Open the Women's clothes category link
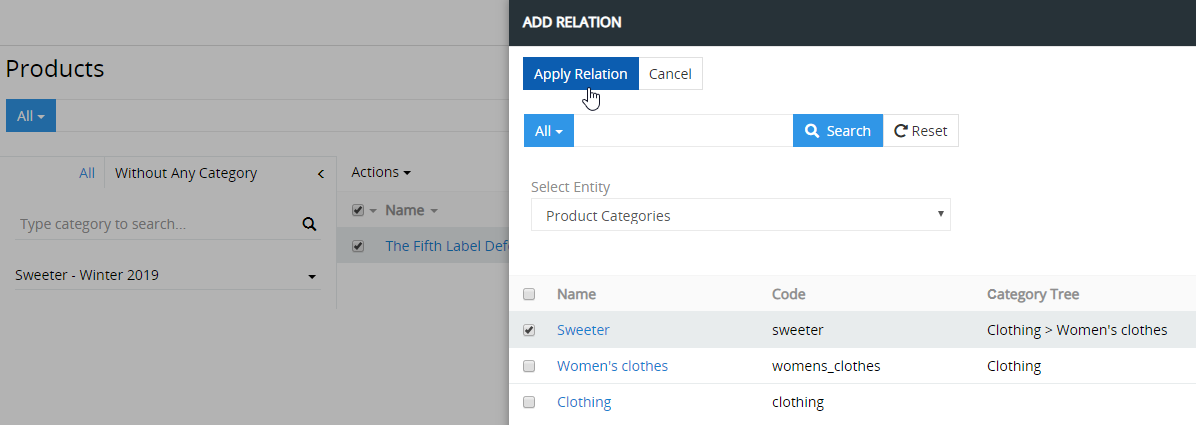Image resolution: width=1196 pixels, height=425 pixels. 612,366
